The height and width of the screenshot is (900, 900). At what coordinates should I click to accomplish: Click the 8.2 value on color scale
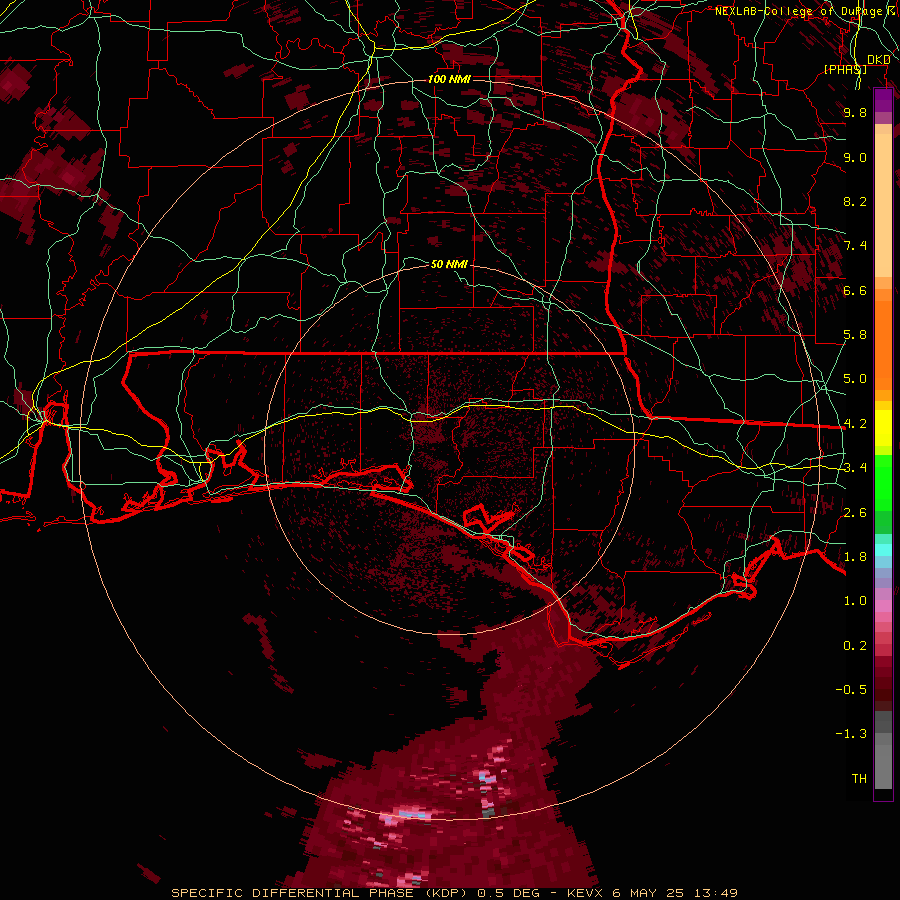coord(855,201)
